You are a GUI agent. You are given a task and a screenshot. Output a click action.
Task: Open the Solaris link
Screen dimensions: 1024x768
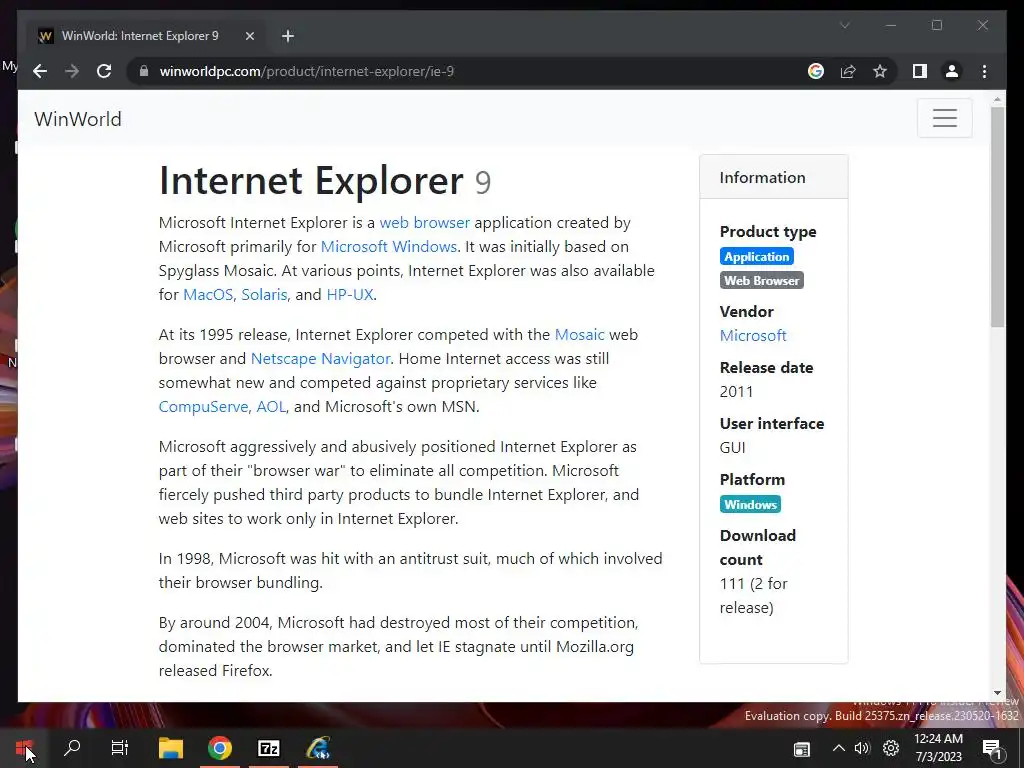point(264,295)
